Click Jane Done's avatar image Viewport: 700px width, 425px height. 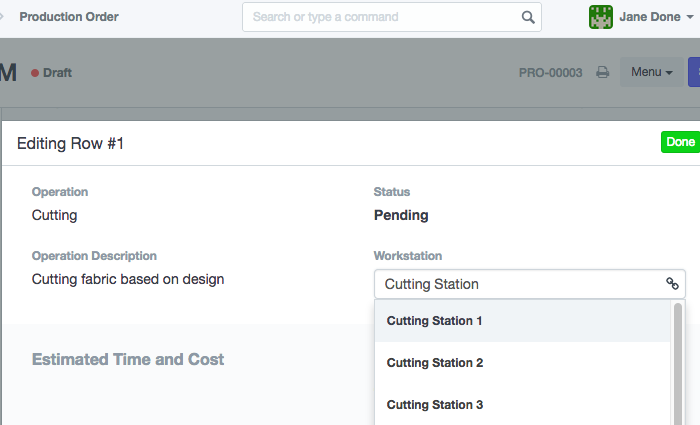(x=601, y=17)
